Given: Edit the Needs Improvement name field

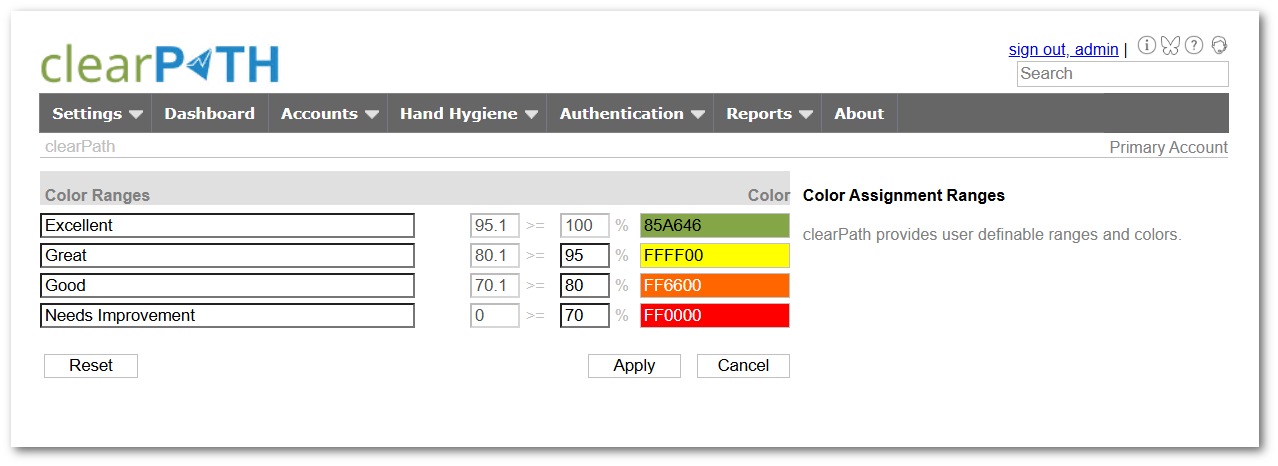Looking at the screenshot, I should coord(228,315).
